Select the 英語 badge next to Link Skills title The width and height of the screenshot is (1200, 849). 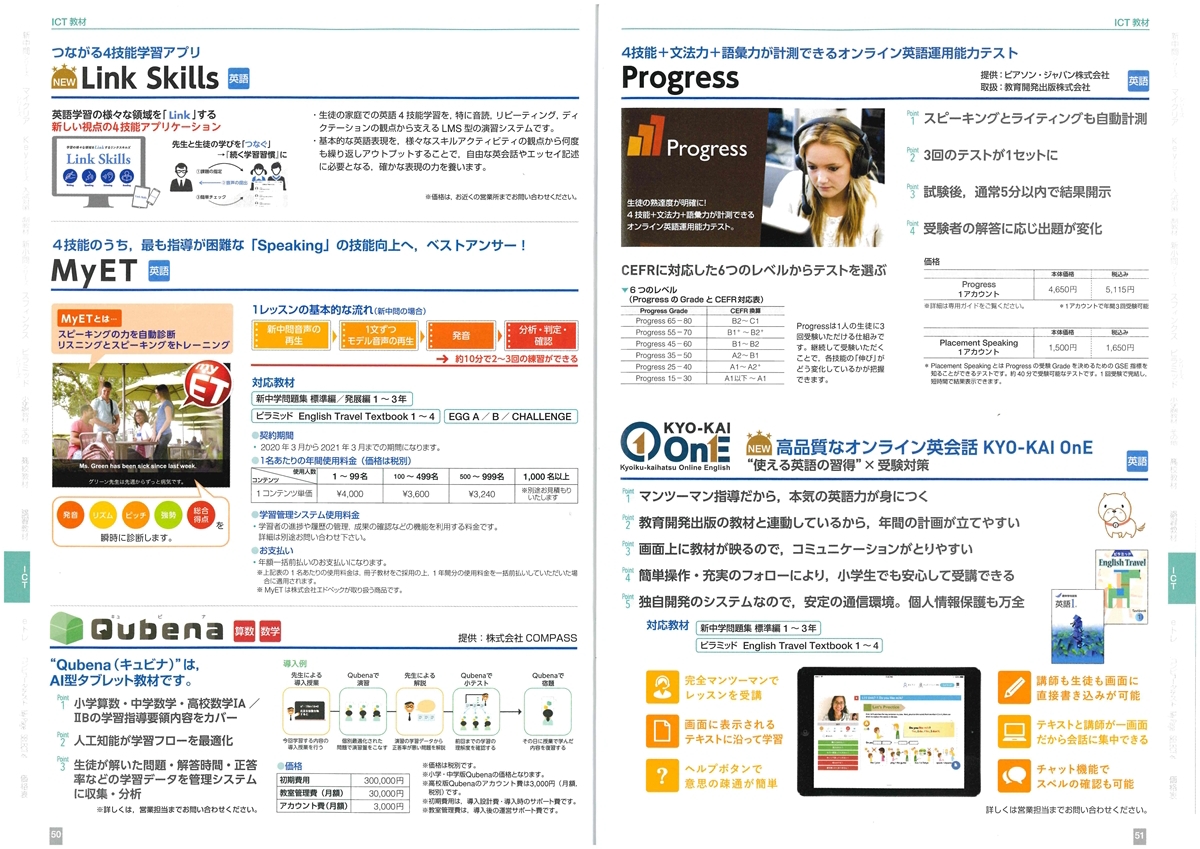(237, 78)
